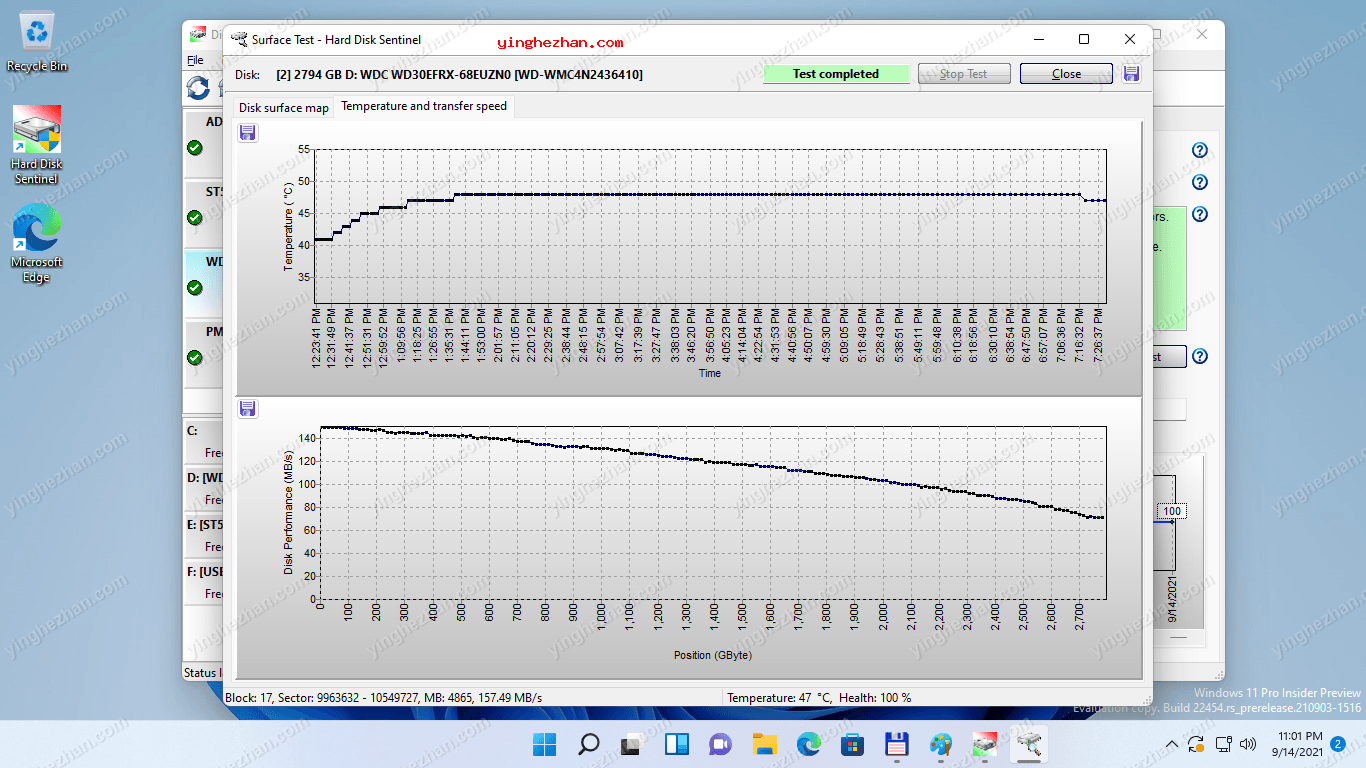
Task: Open File Explorer from the taskbar
Action: point(764,744)
